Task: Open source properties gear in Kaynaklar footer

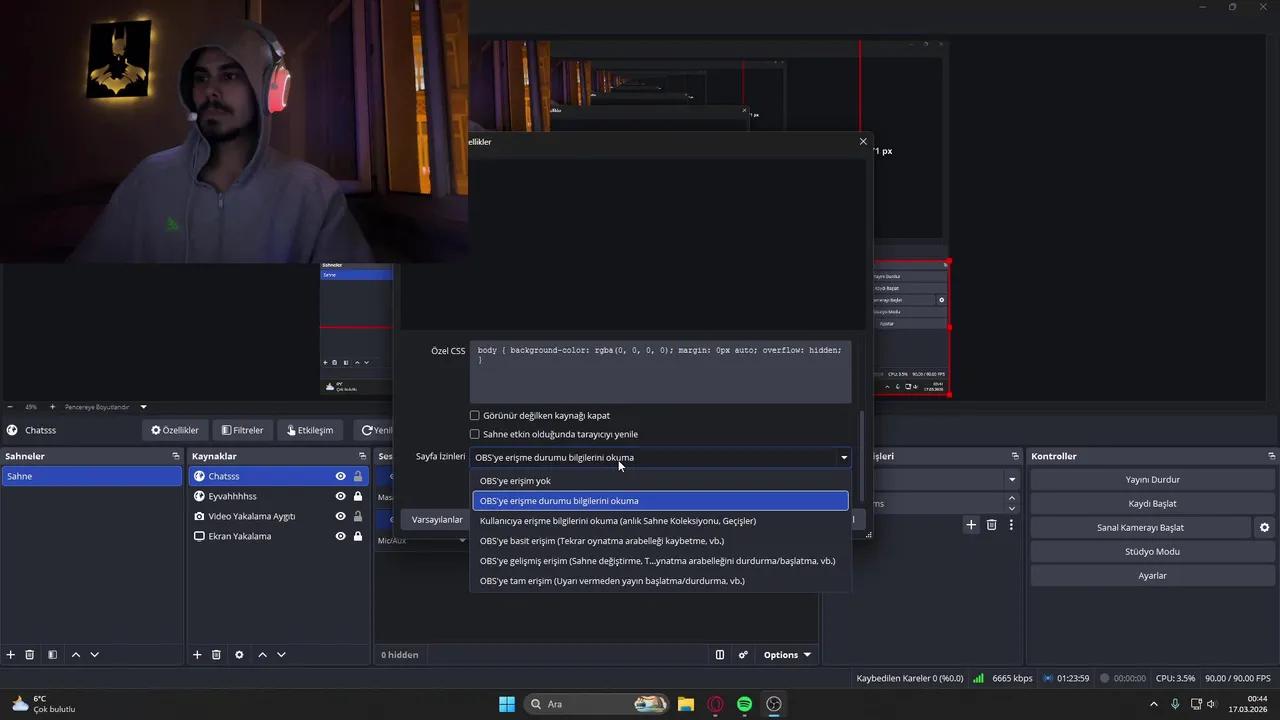Action: (x=239, y=655)
